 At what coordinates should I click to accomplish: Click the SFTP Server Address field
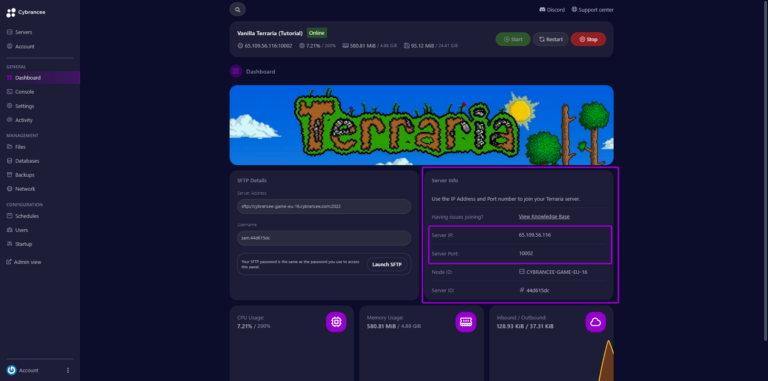pos(324,207)
